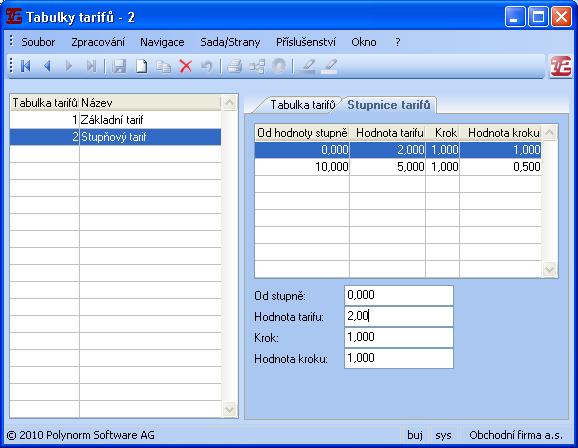This screenshot has width=578, height=448.
Task: Click the previous record arrow icon
Action: (x=47, y=66)
